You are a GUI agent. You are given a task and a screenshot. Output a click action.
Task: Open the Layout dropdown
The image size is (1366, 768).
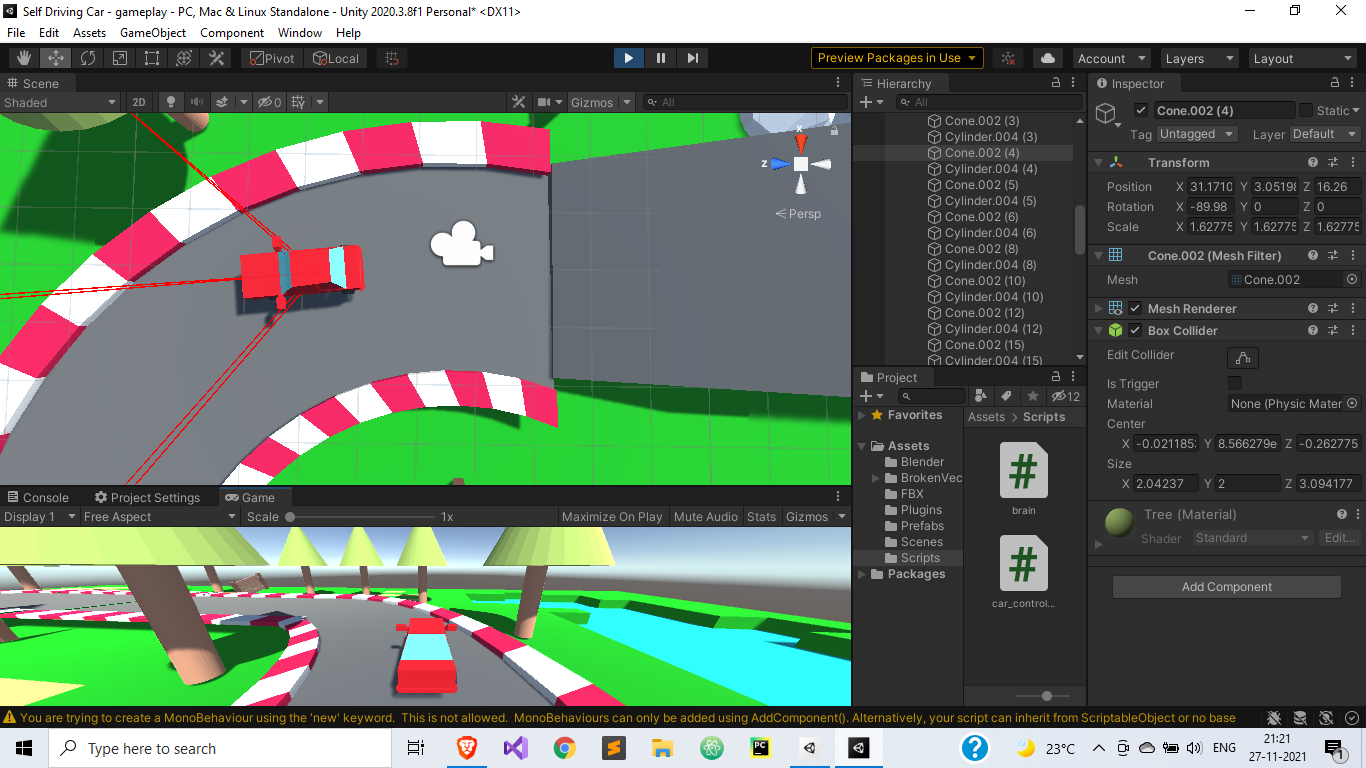click(x=1302, y=57)
